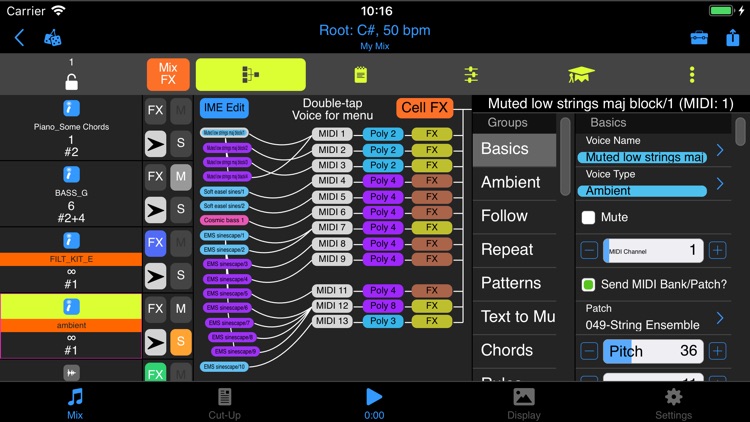Tap info icon for FILT_KIT_E cell

71,241
